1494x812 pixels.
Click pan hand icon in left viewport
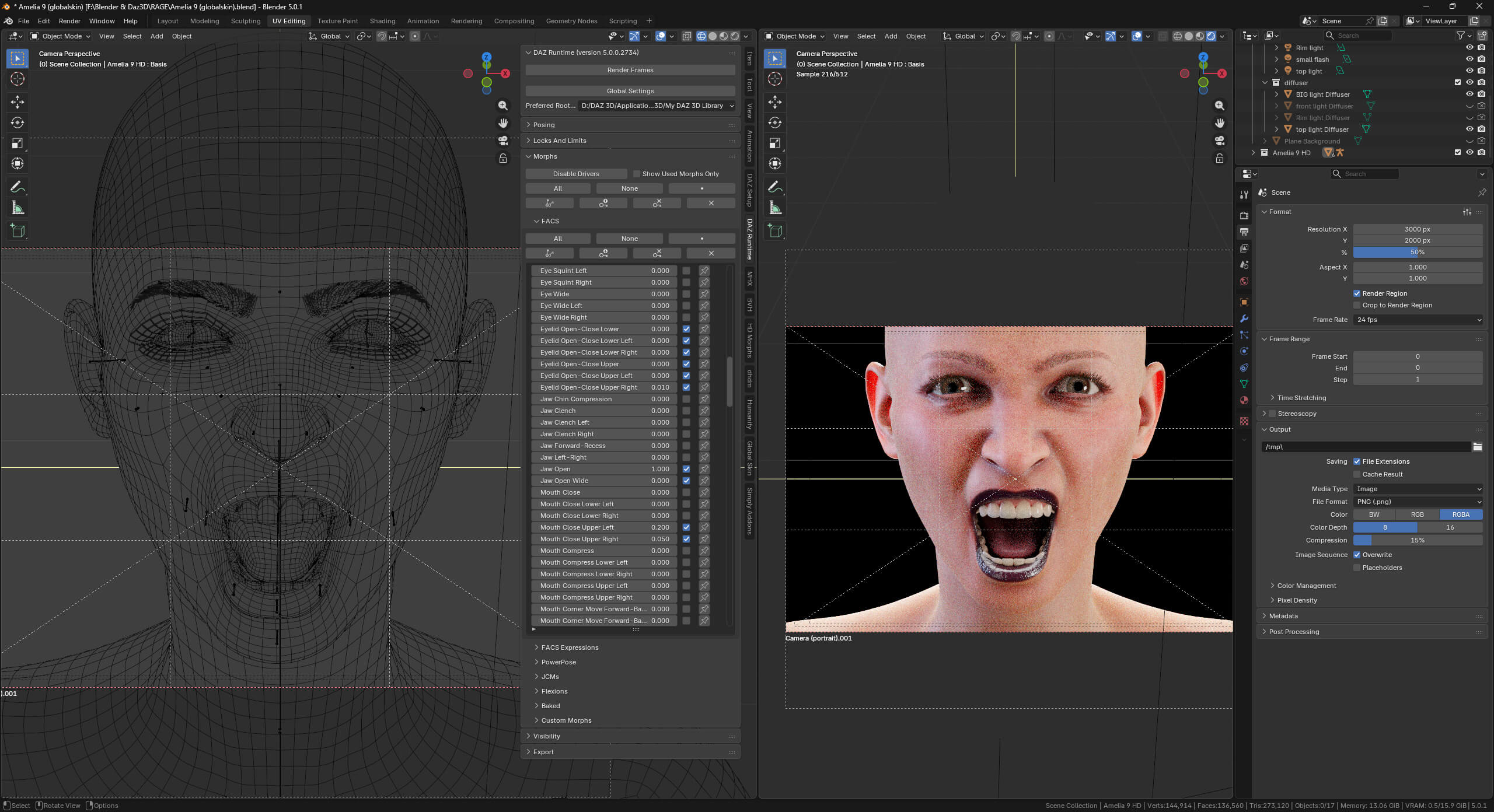(502, 123)
